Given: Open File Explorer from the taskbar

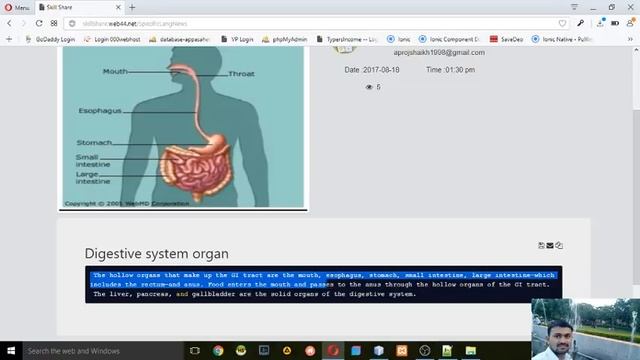Looking at the screenshot, I should coord(471,351).
